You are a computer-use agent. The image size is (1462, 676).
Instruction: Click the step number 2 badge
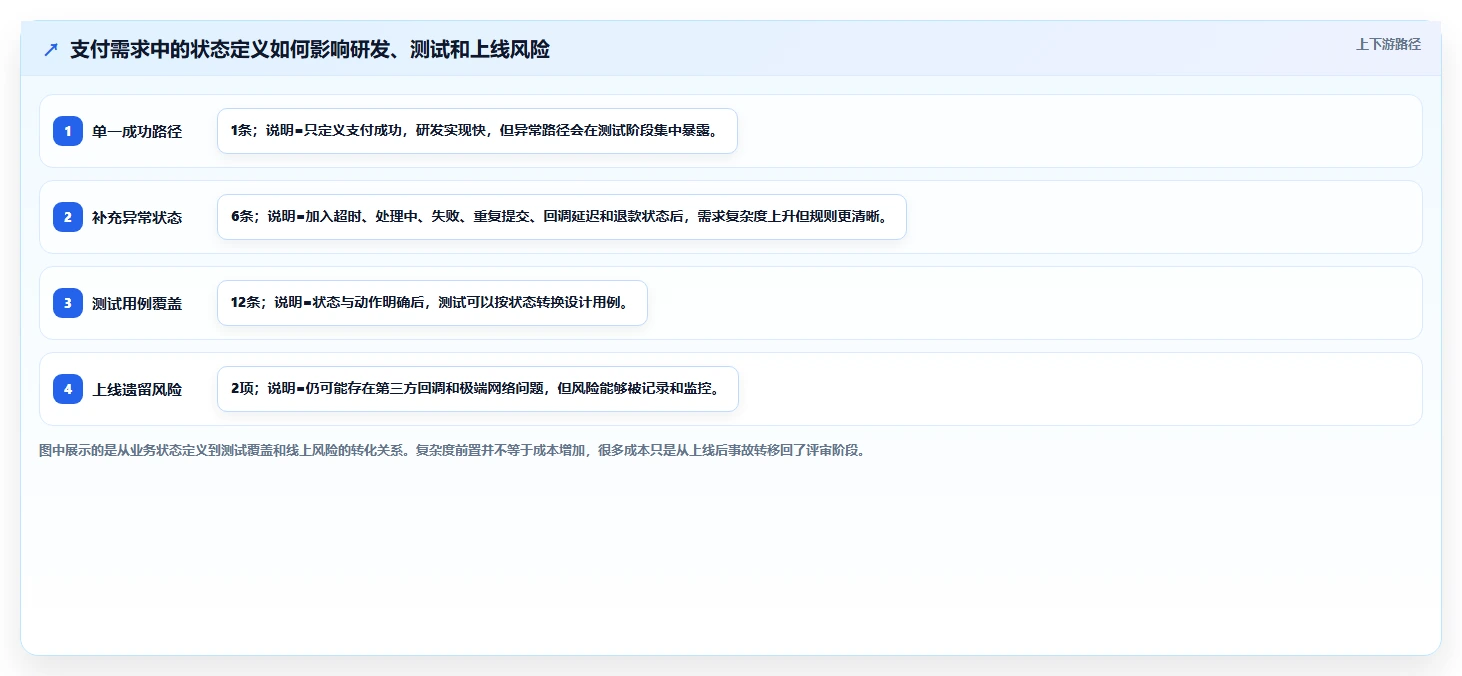tap(68, 217)
